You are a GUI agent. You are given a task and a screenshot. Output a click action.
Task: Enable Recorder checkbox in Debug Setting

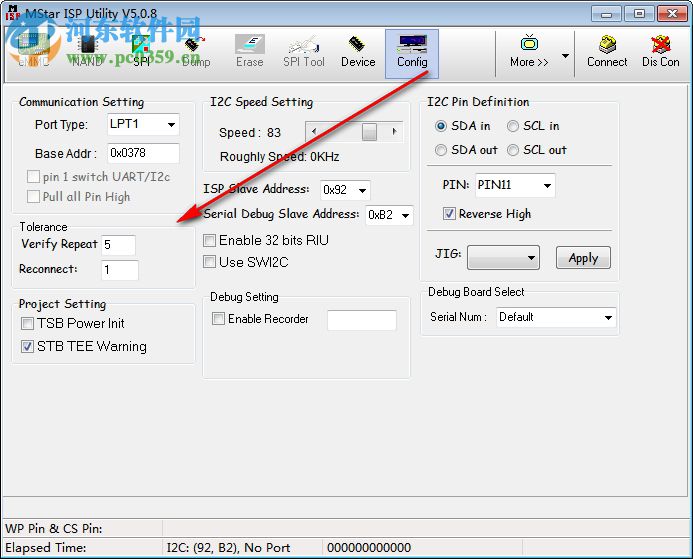click(x=218, y=319)
